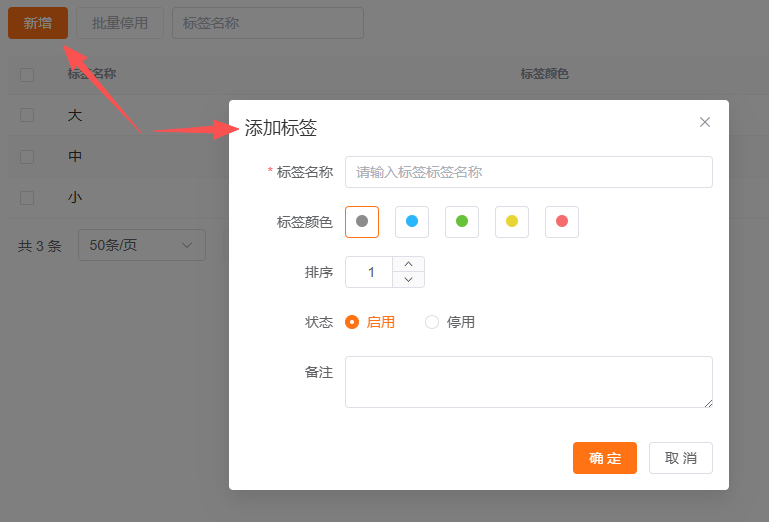Decrease the 排序 value with down arrow
Image resolution: width=769 pixels, height=522 pixels.
[408, 280]
